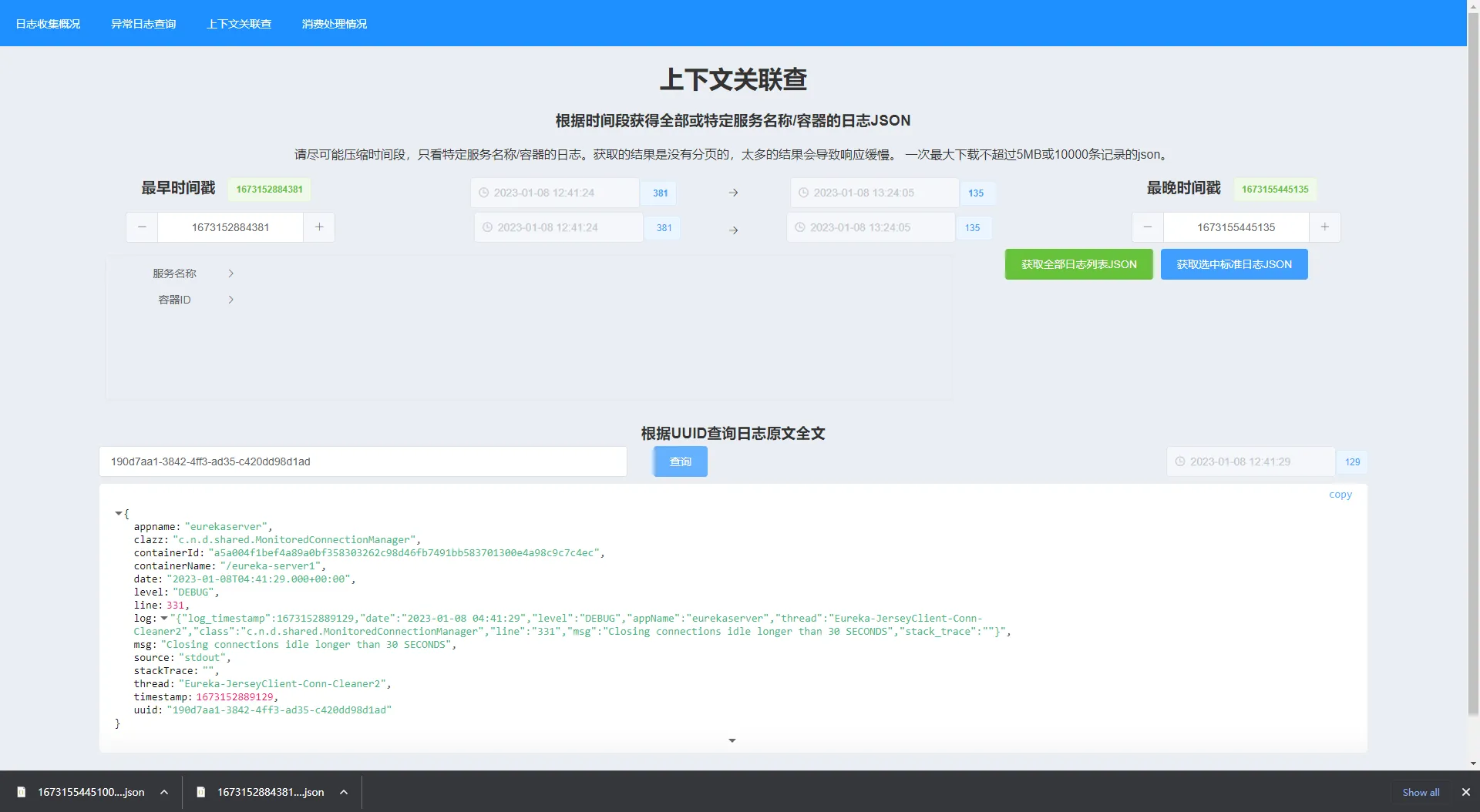Viewport: 1480px width, 812px height.
Task: Close the downloads bar
Action: point(1465,792)
